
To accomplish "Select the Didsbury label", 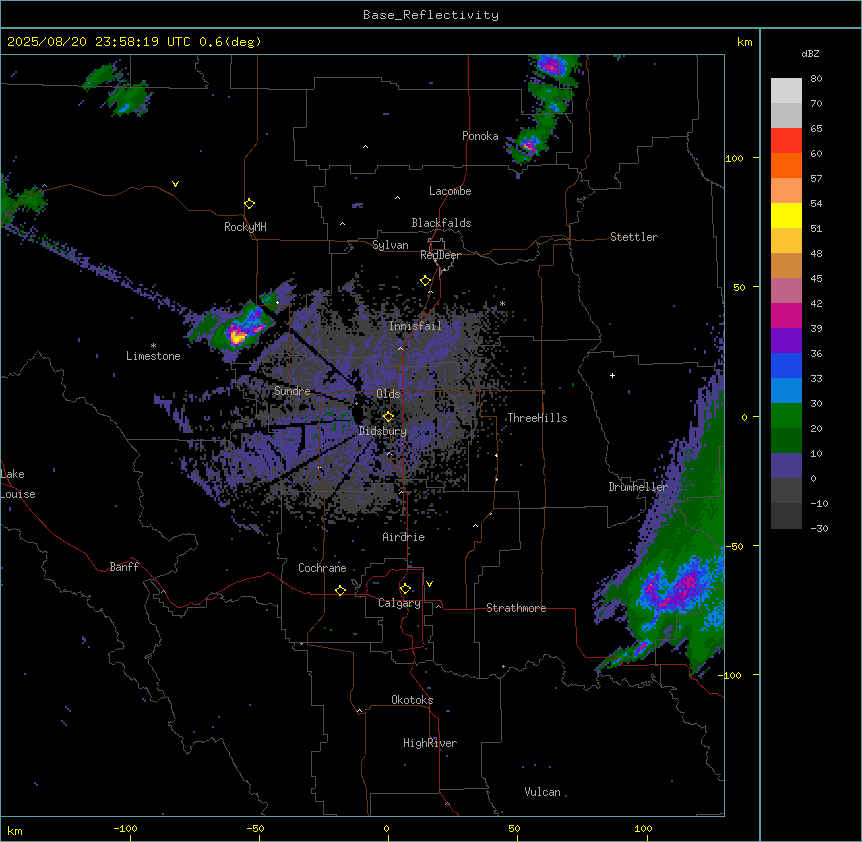I will pyautogui.click(x=383, y=431).
